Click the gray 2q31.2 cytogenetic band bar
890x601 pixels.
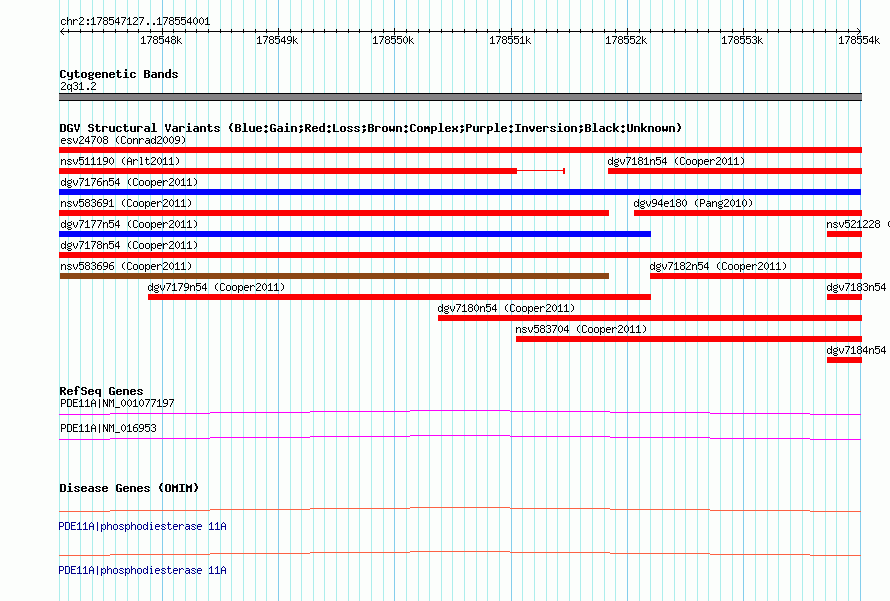click(460, 97)
